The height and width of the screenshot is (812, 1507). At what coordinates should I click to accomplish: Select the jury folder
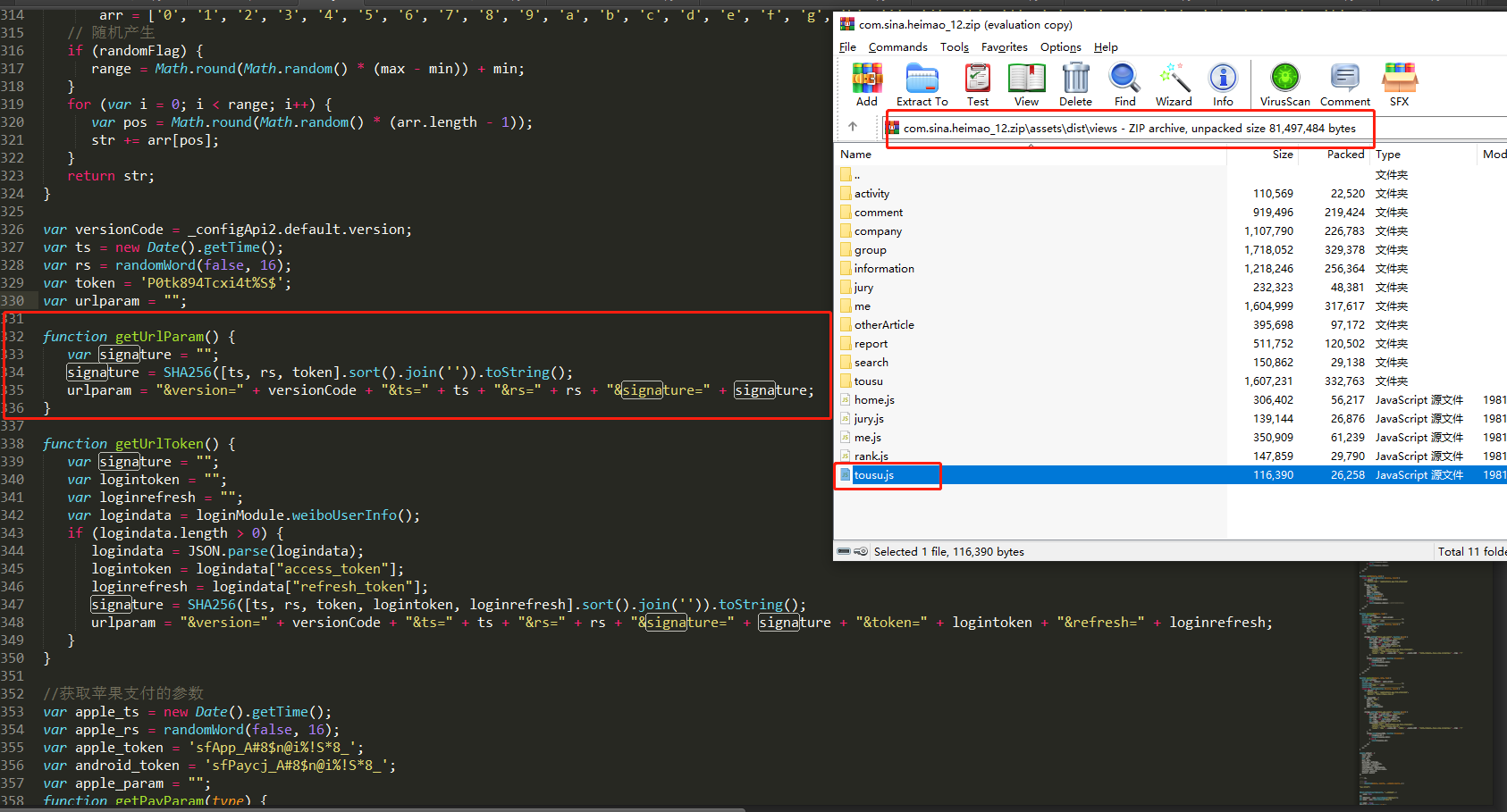click(x=1171, y=287)
